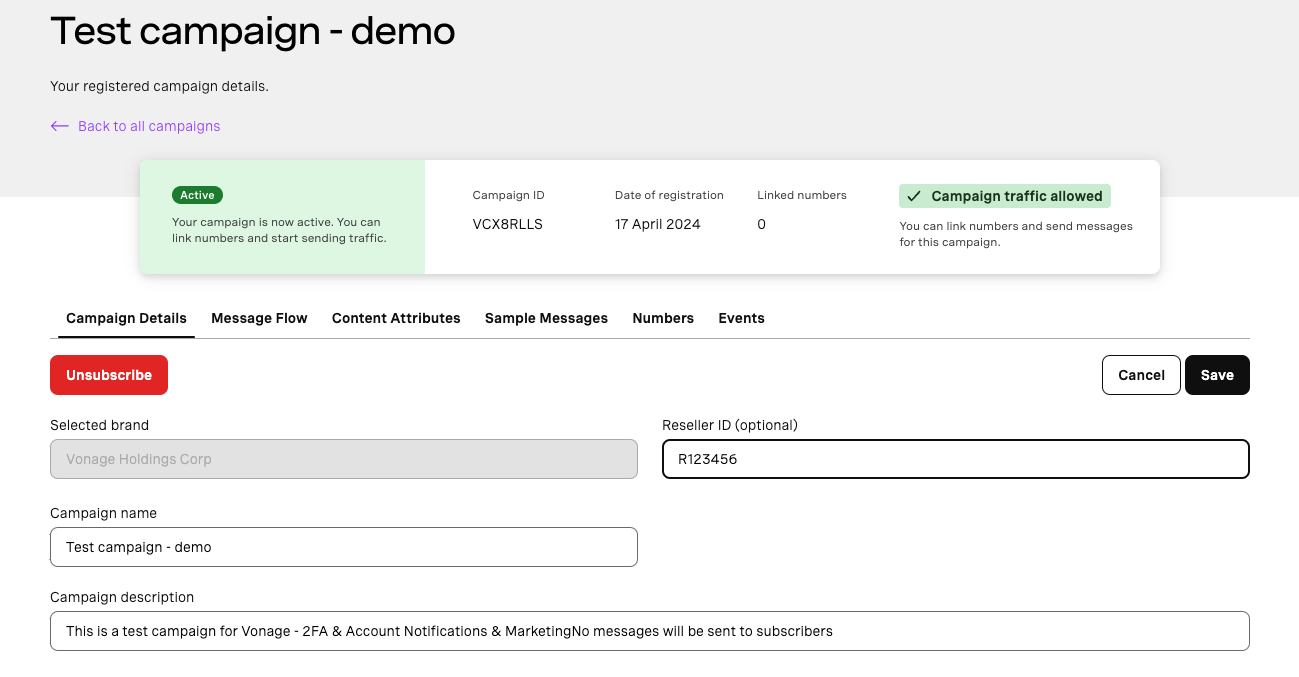Click the Campaign ID label

tap(508, 195)
